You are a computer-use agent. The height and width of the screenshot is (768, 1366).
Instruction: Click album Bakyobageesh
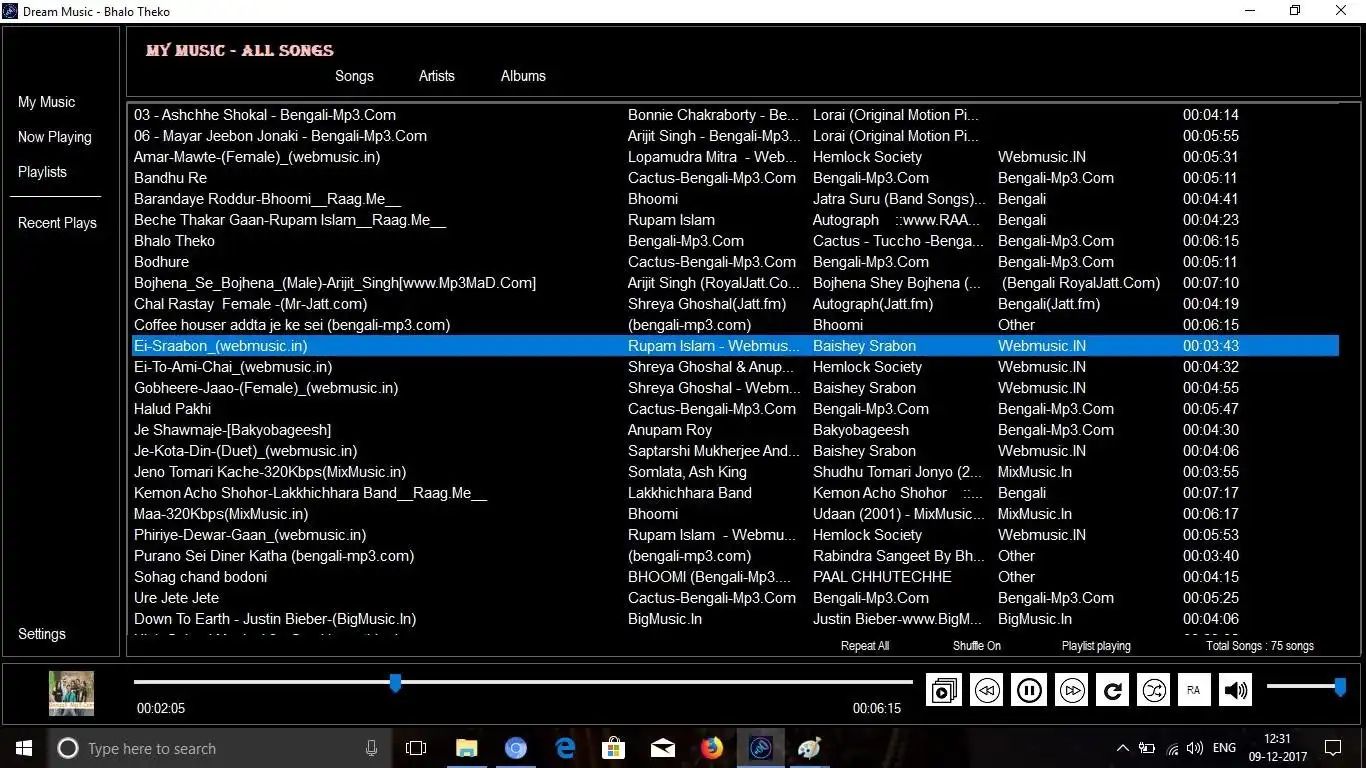click(x=861, y=430)
